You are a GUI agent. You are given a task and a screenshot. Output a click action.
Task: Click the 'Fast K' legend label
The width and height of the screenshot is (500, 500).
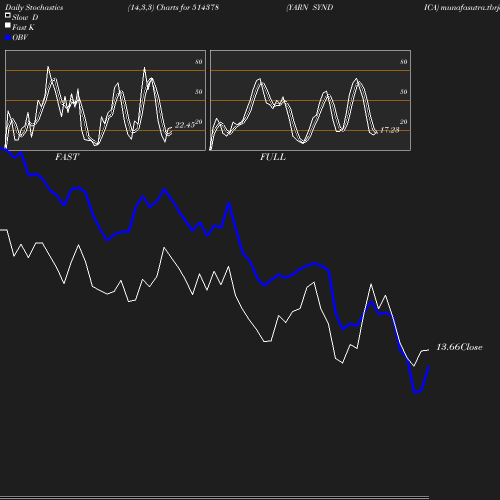tap(23, 27)
